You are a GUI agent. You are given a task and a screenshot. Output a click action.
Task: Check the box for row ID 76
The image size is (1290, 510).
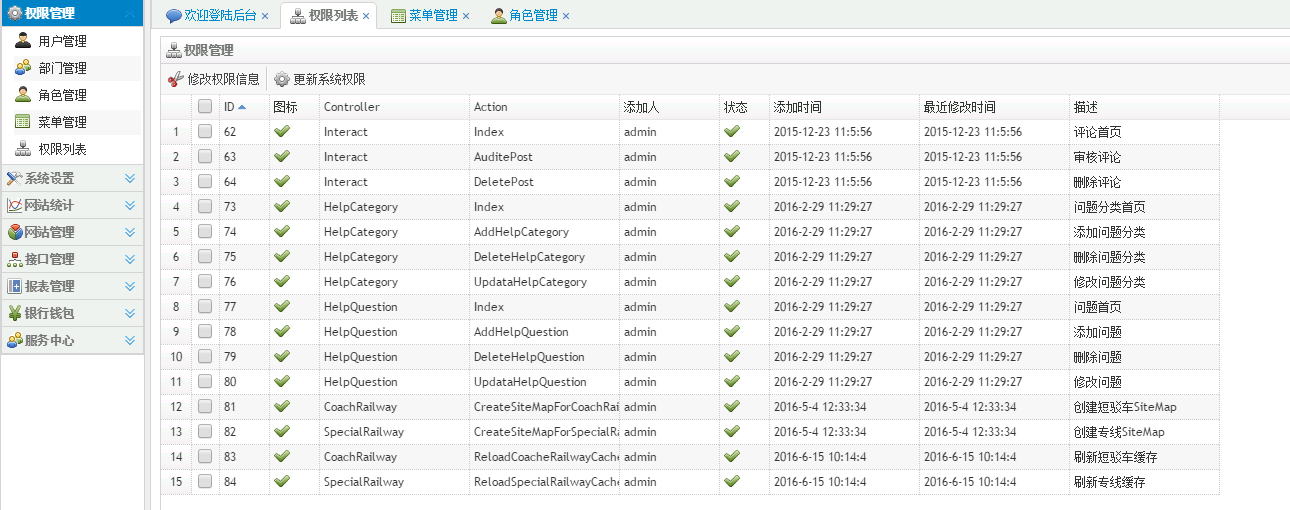pos(205,281)
